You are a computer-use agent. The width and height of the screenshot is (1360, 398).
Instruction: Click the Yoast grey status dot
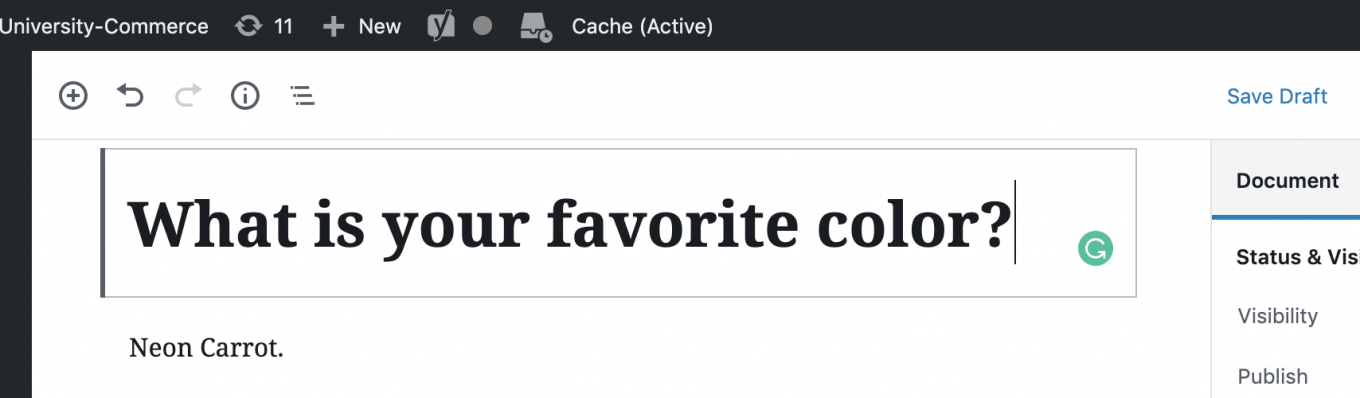click(x=482, y=26)
